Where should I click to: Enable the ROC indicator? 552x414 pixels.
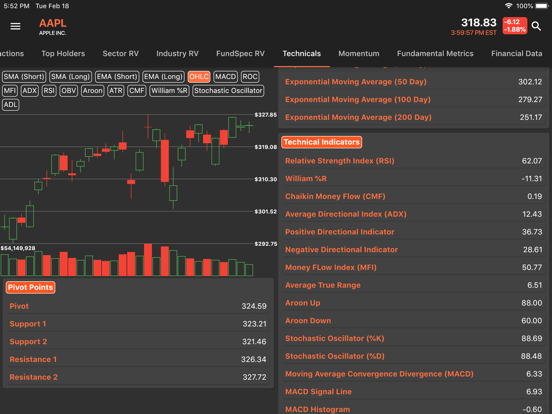tap(250, 77)
